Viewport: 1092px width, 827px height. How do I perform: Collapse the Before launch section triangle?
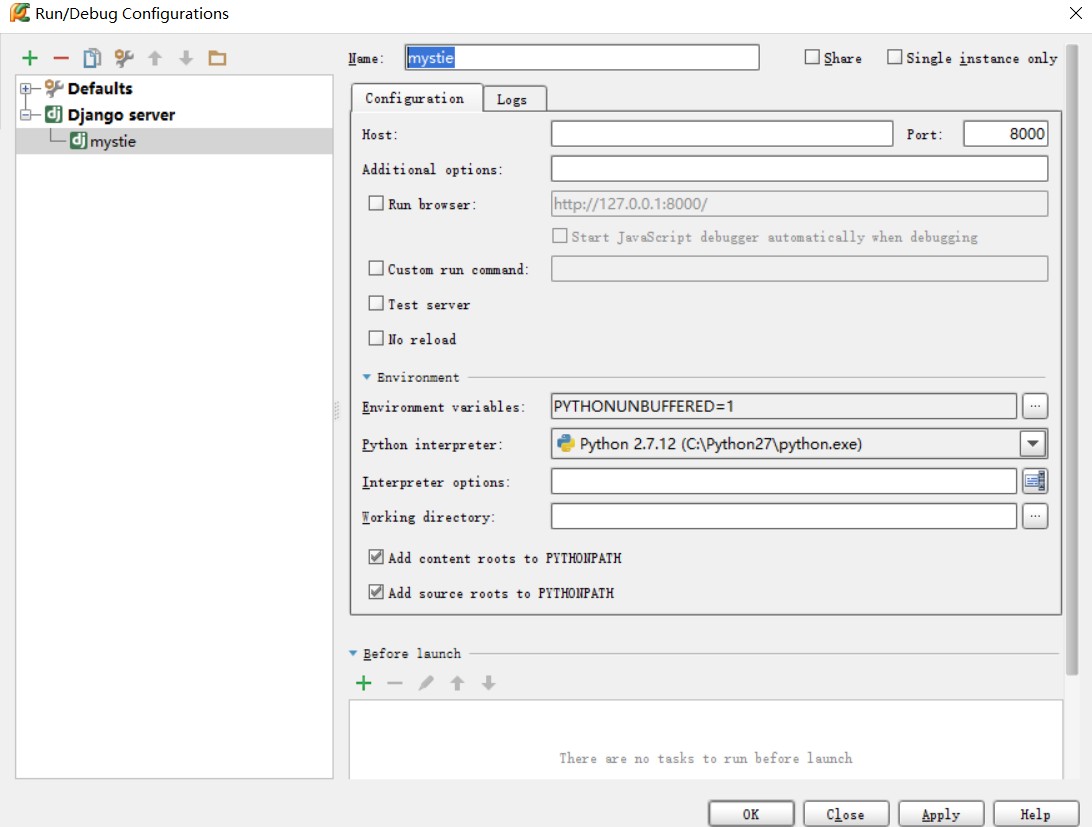pos(353,654)
